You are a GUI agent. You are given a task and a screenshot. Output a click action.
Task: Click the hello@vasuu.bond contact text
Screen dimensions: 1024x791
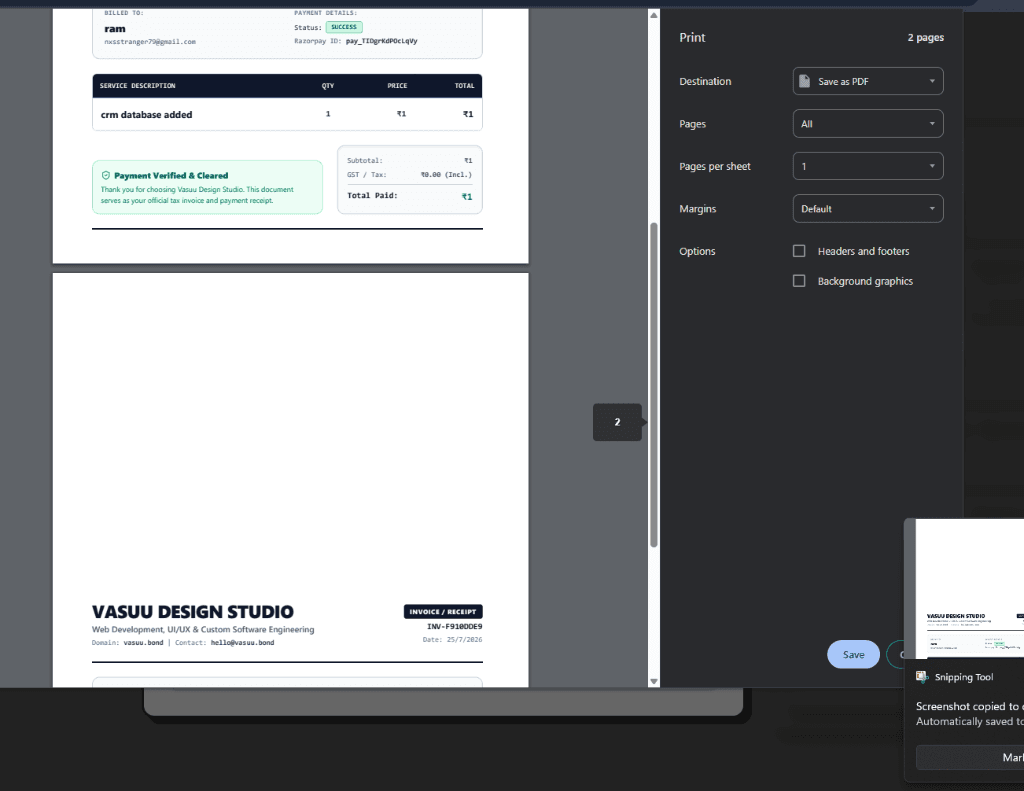click(x=242, y=643)
